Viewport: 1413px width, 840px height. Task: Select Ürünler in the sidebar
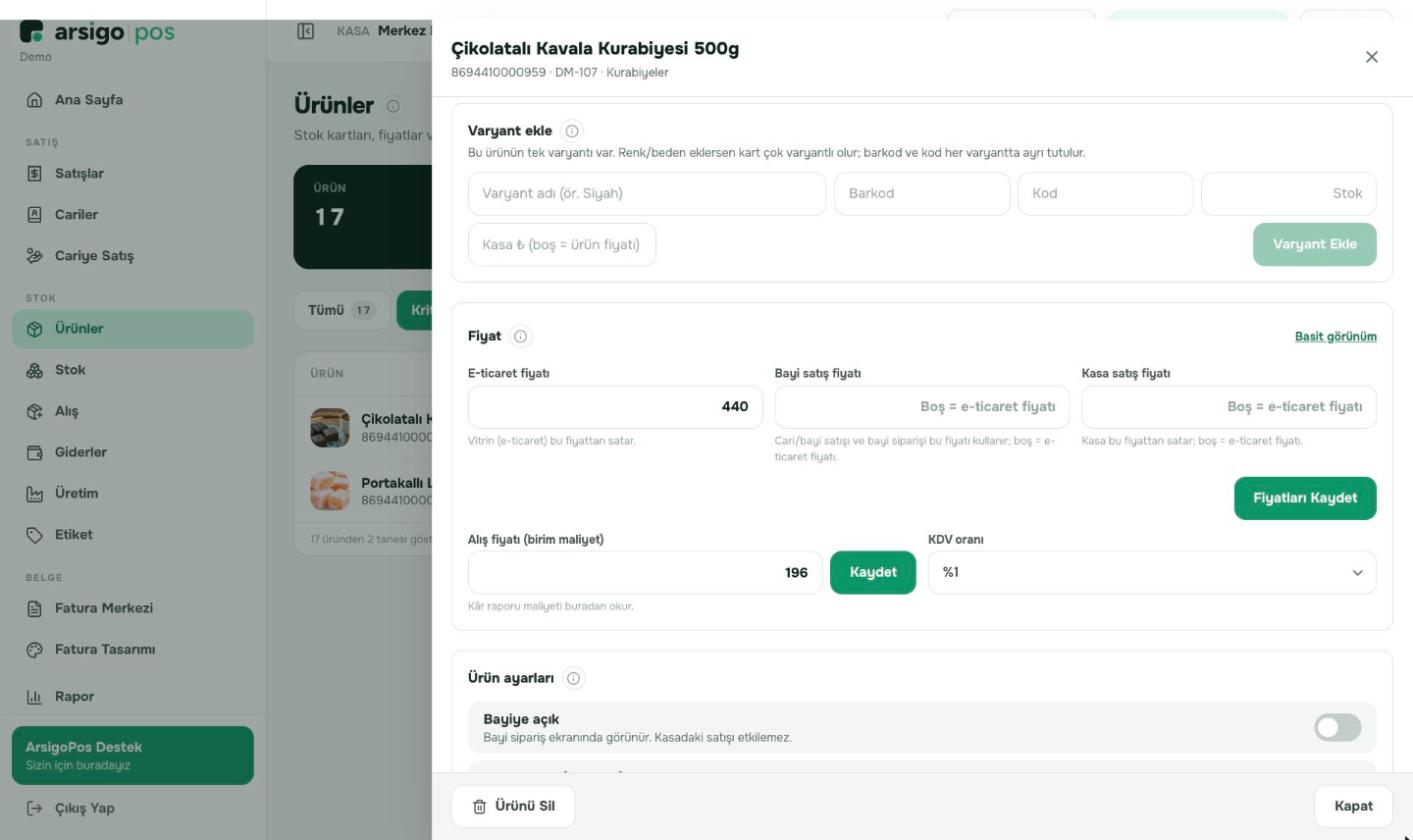point(133,329)
